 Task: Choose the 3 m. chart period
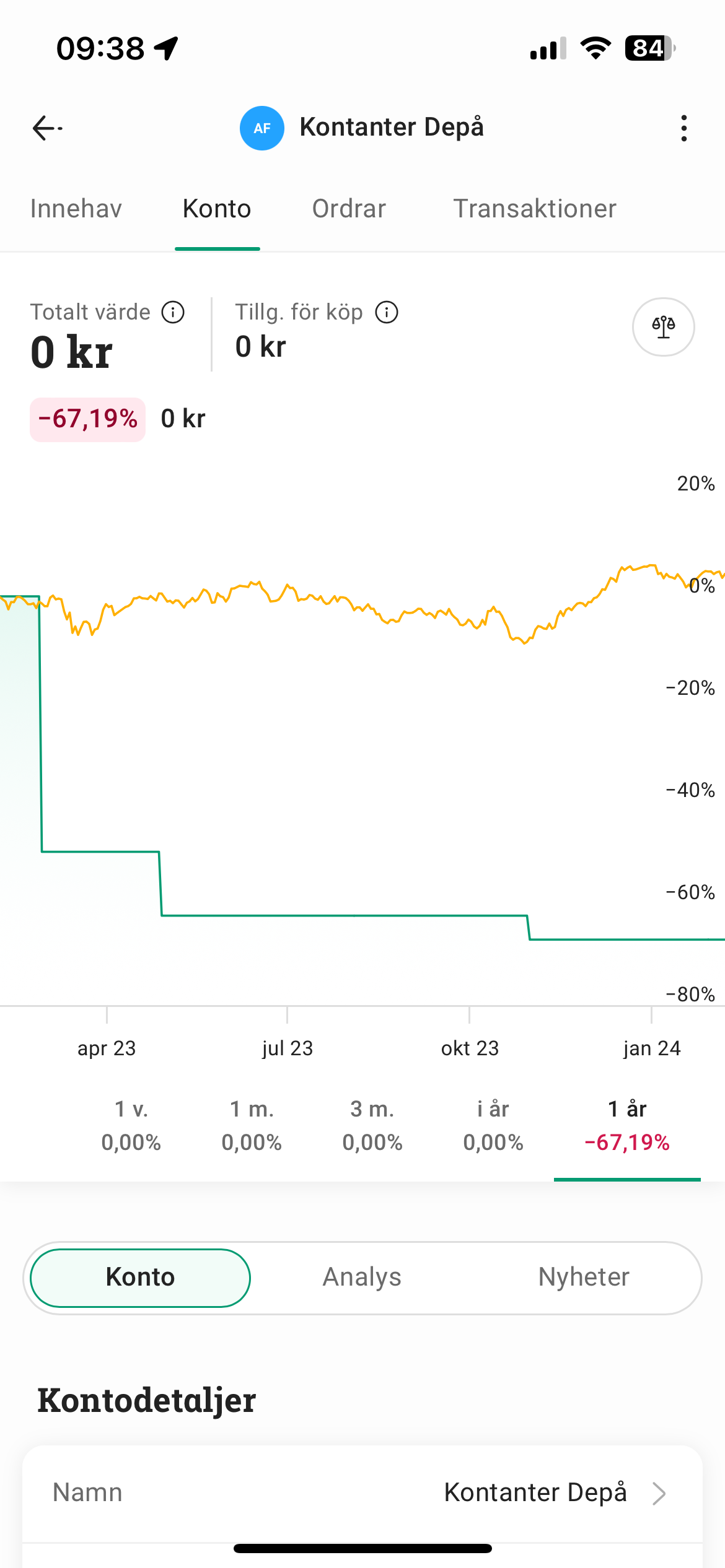point(372,1125)
